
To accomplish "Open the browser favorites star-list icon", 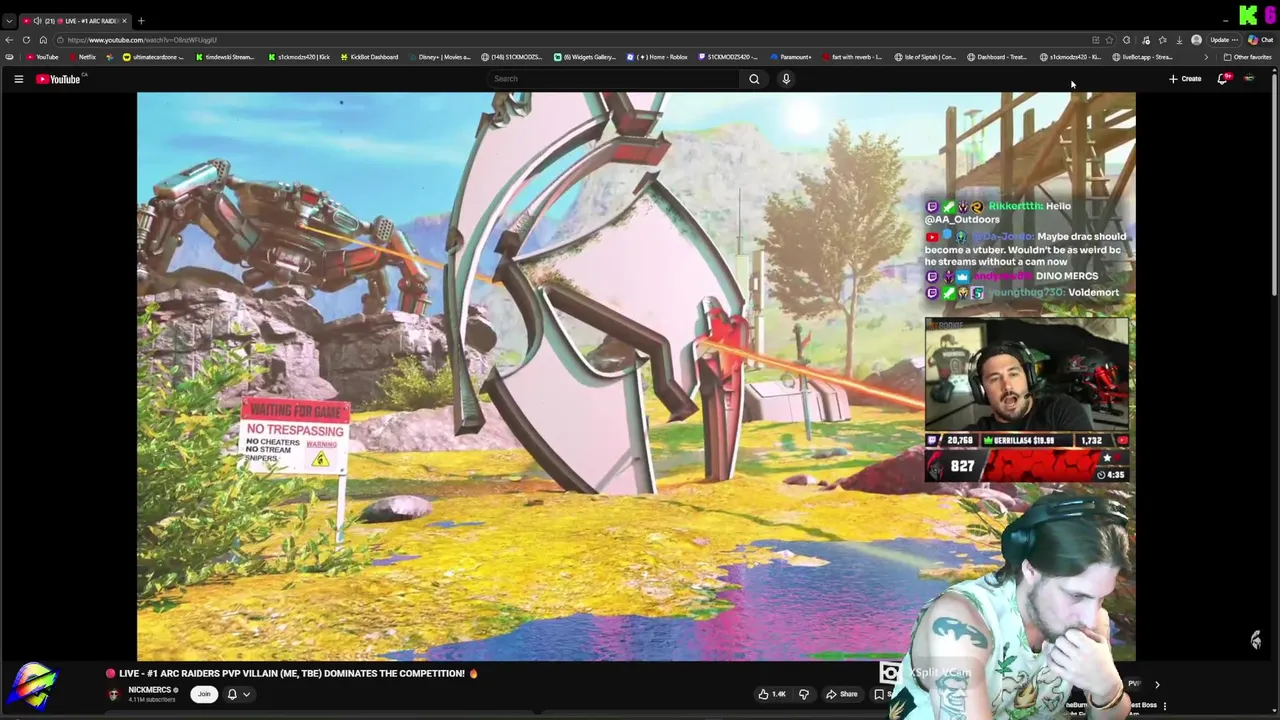I will coord(1162,40).
